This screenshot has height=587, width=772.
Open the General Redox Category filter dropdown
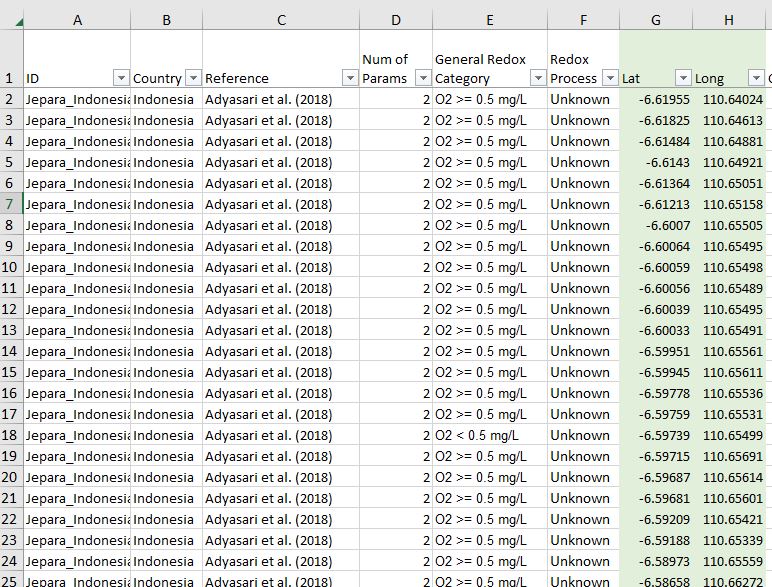click(x=538, y=78)
